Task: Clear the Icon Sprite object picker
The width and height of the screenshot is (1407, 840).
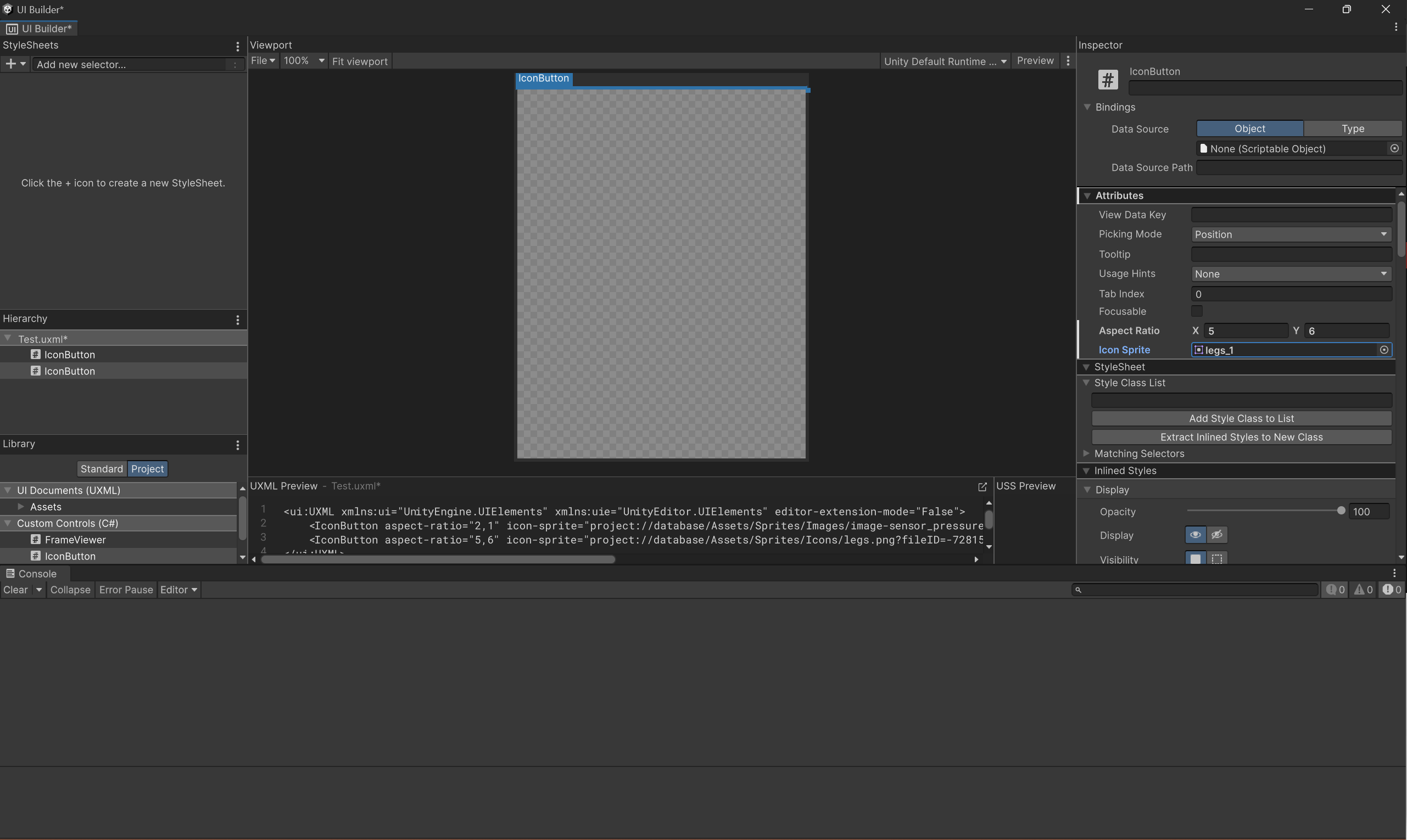Action: point(1384,350)
